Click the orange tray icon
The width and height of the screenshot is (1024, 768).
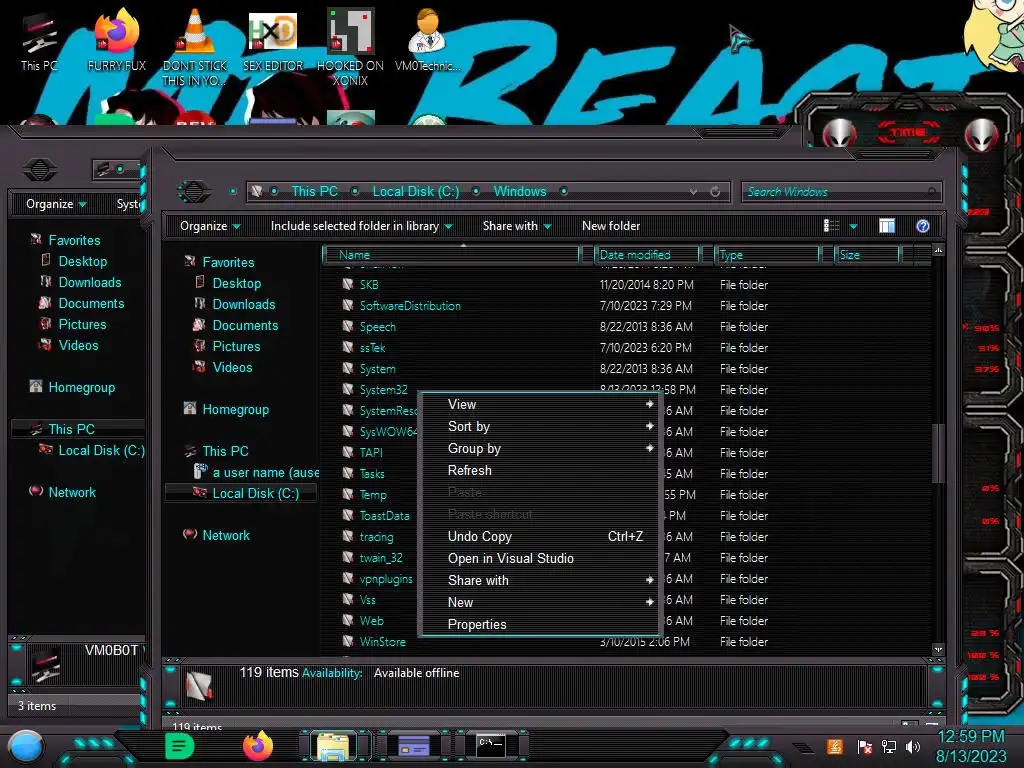click(835, 746)
